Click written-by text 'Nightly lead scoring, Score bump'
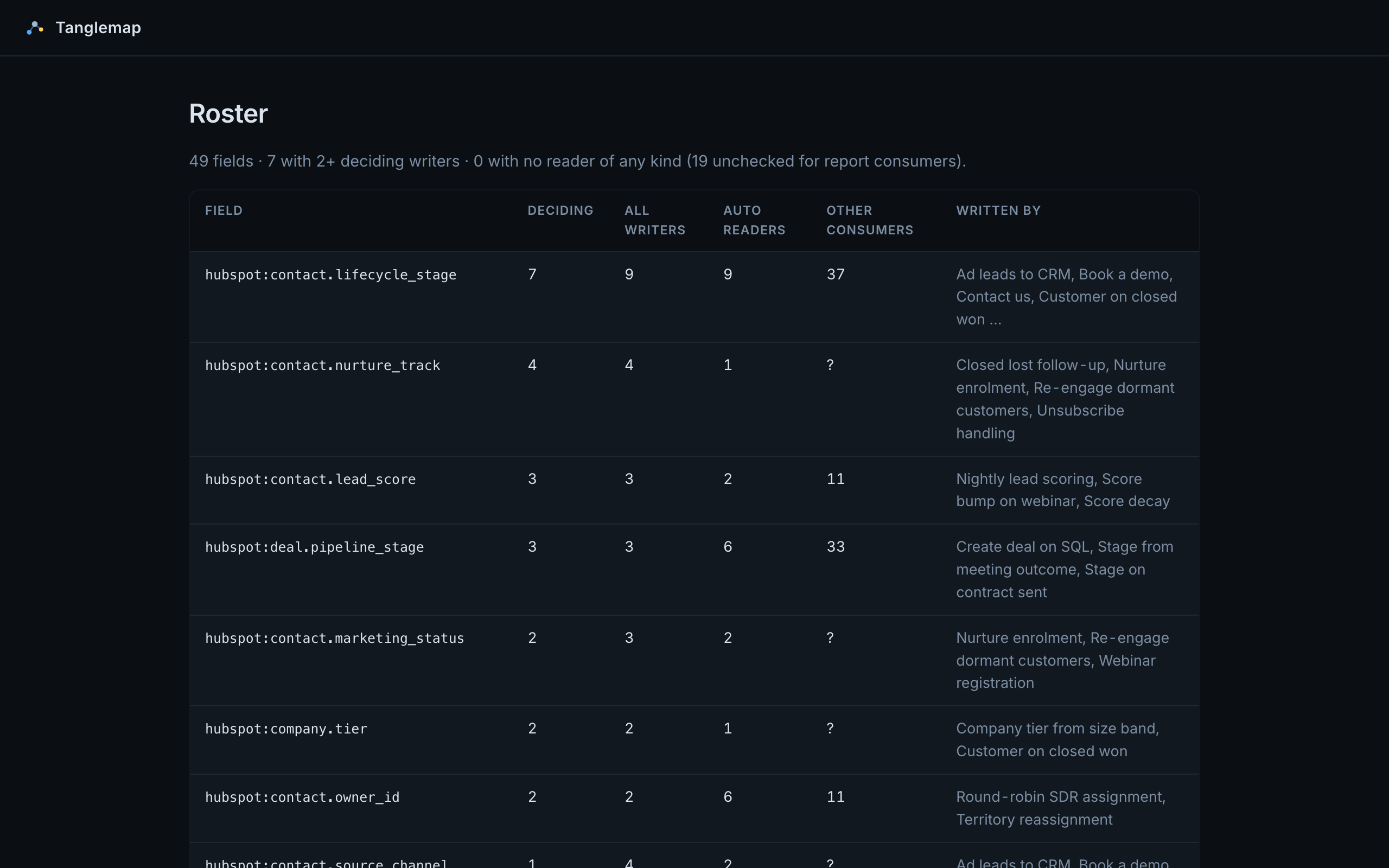The height and width of the screenshot is (868, 1389). 1049,490
